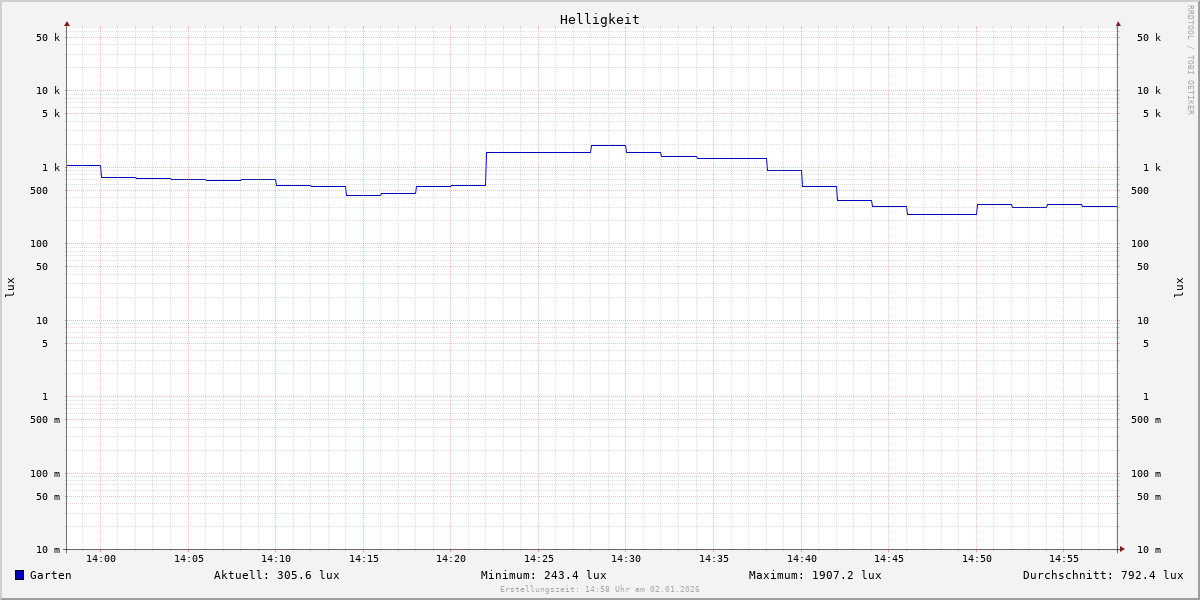This screenshot has width=1200, height=600.
Task: Click the 50 k label on left axis
Action: tap(48, 38)
